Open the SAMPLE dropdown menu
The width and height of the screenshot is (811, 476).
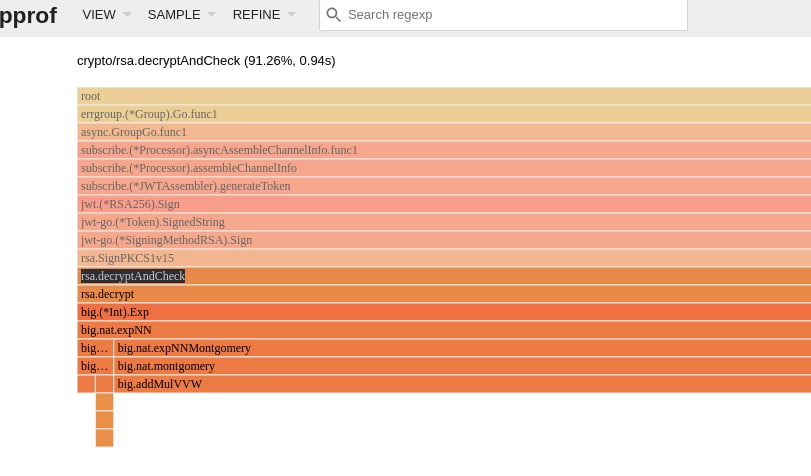coord(181,14)
